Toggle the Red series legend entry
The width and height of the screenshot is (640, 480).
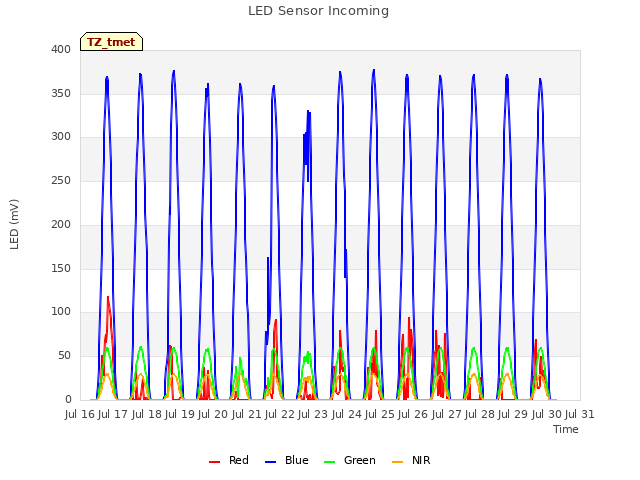229,460
